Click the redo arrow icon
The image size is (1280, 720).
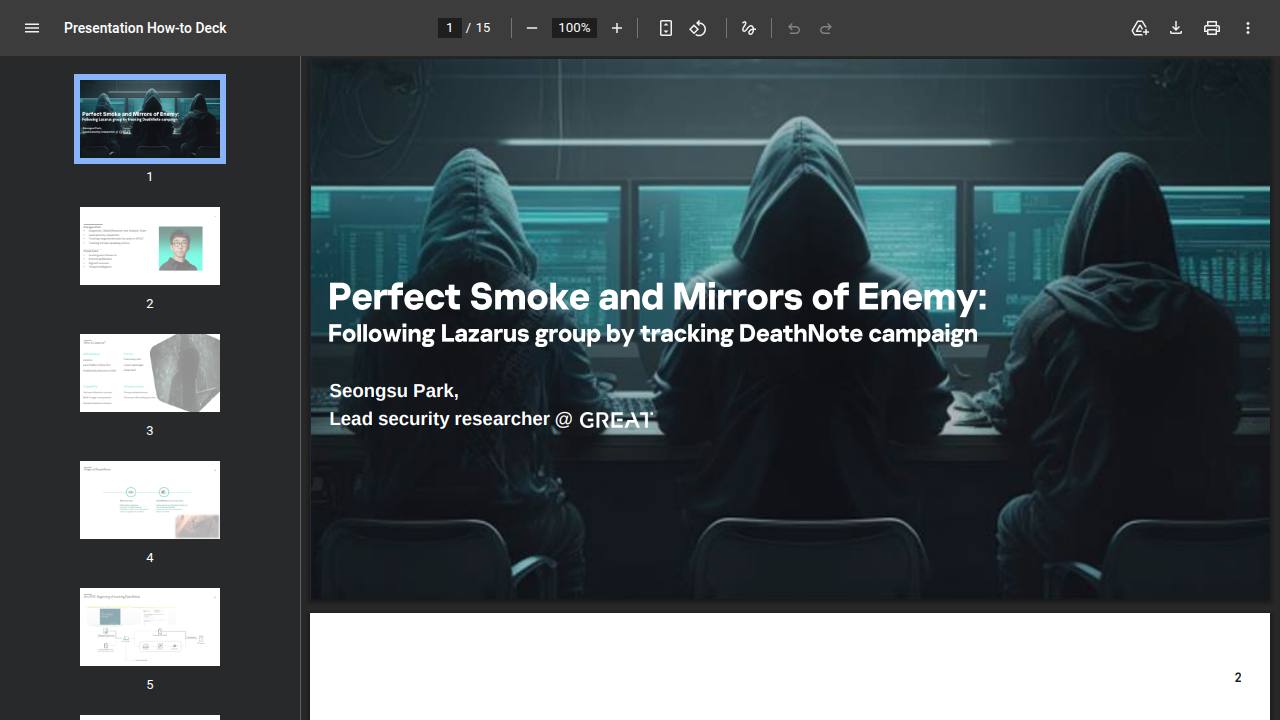click(826, 28)
